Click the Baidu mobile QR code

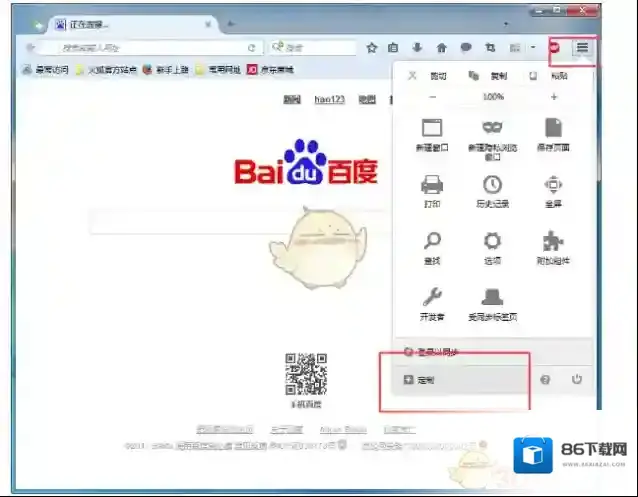pyautogui.click(x=306, y=374)
